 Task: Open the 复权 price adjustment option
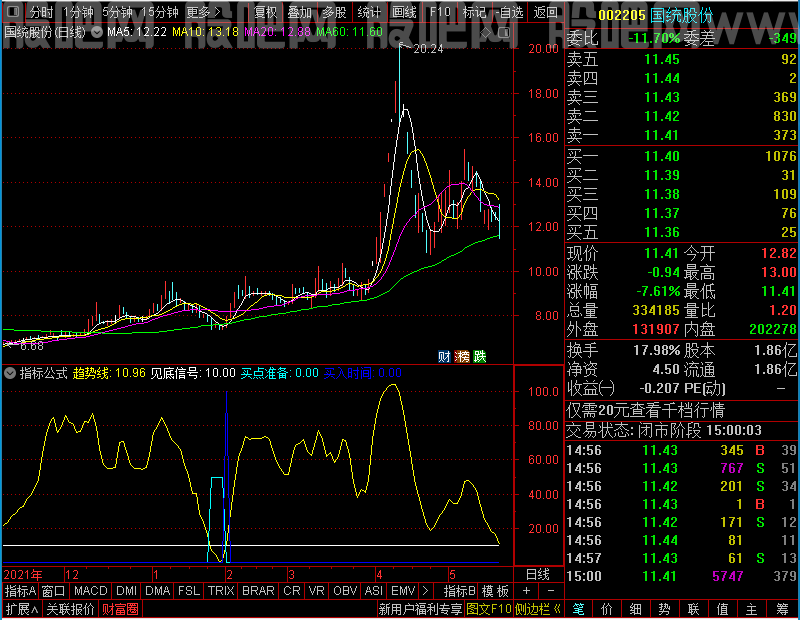(265, 12)
